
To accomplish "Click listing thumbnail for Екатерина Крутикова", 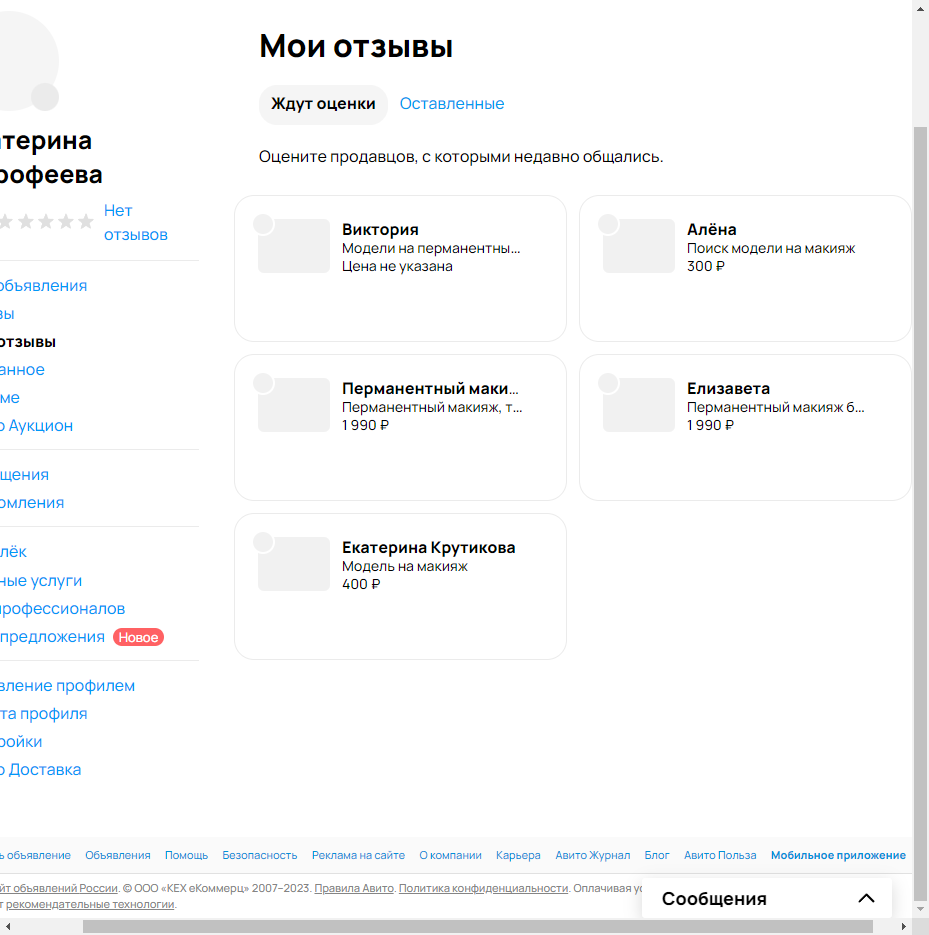I will 294,564.
